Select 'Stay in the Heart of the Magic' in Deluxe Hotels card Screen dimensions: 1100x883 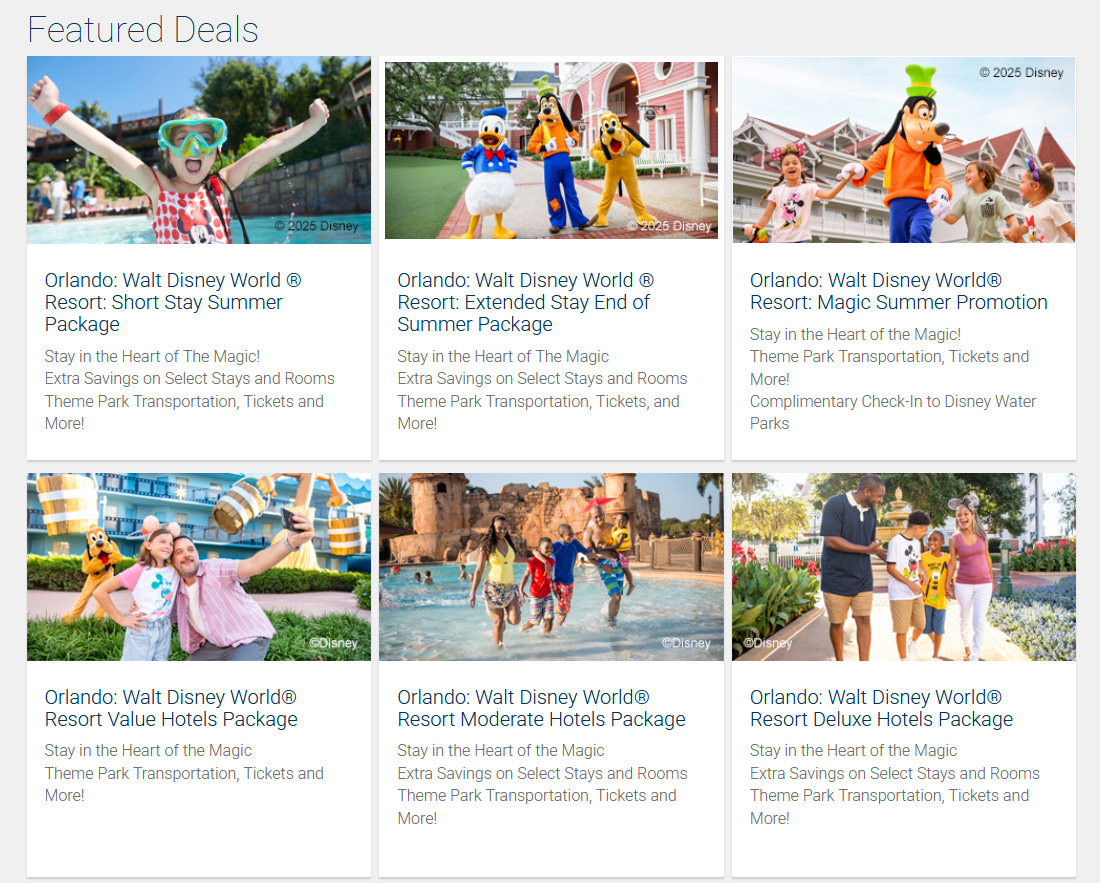(853, 750)
